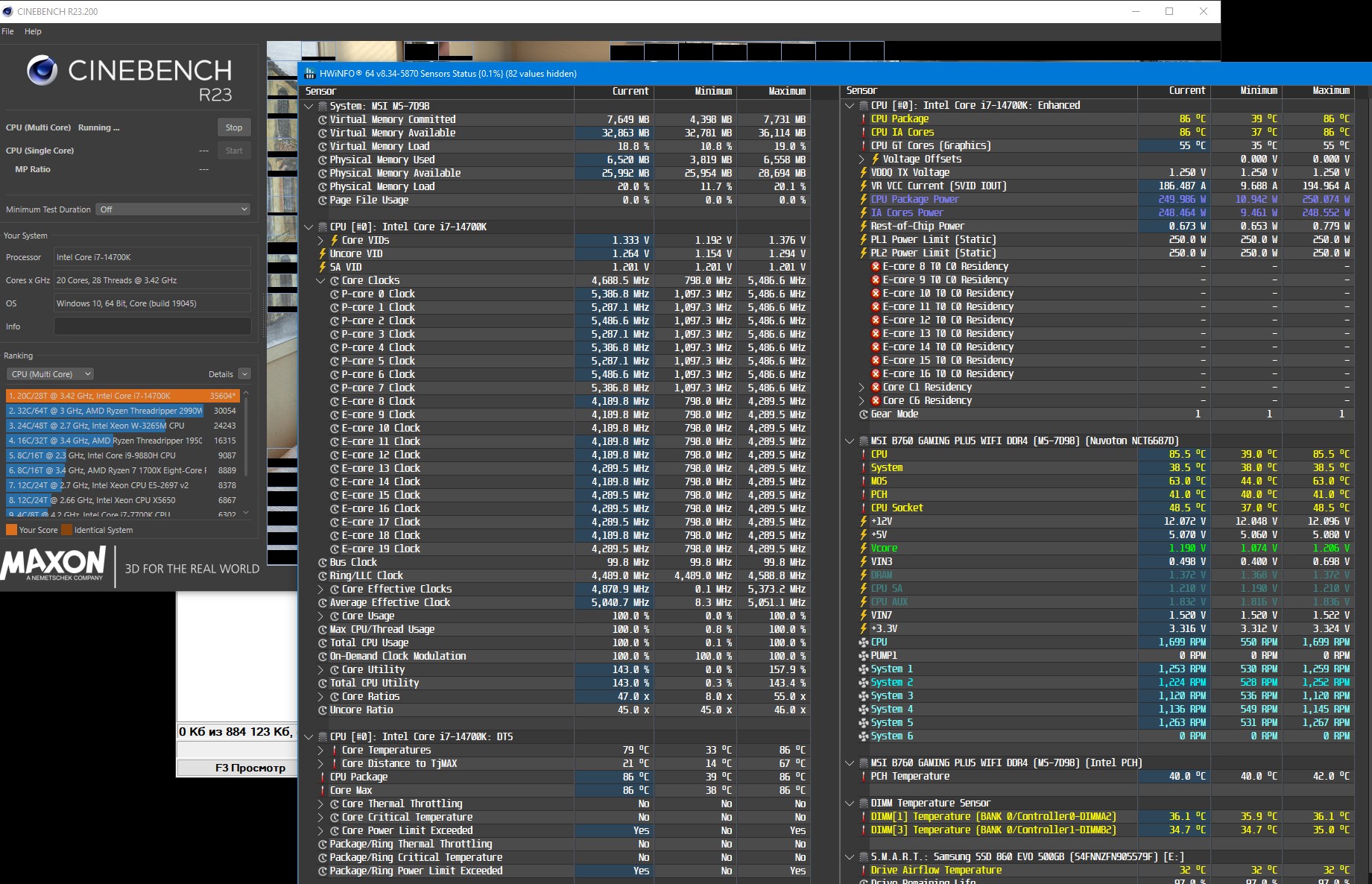Click the icon beside Core Max

click(323, 791)
